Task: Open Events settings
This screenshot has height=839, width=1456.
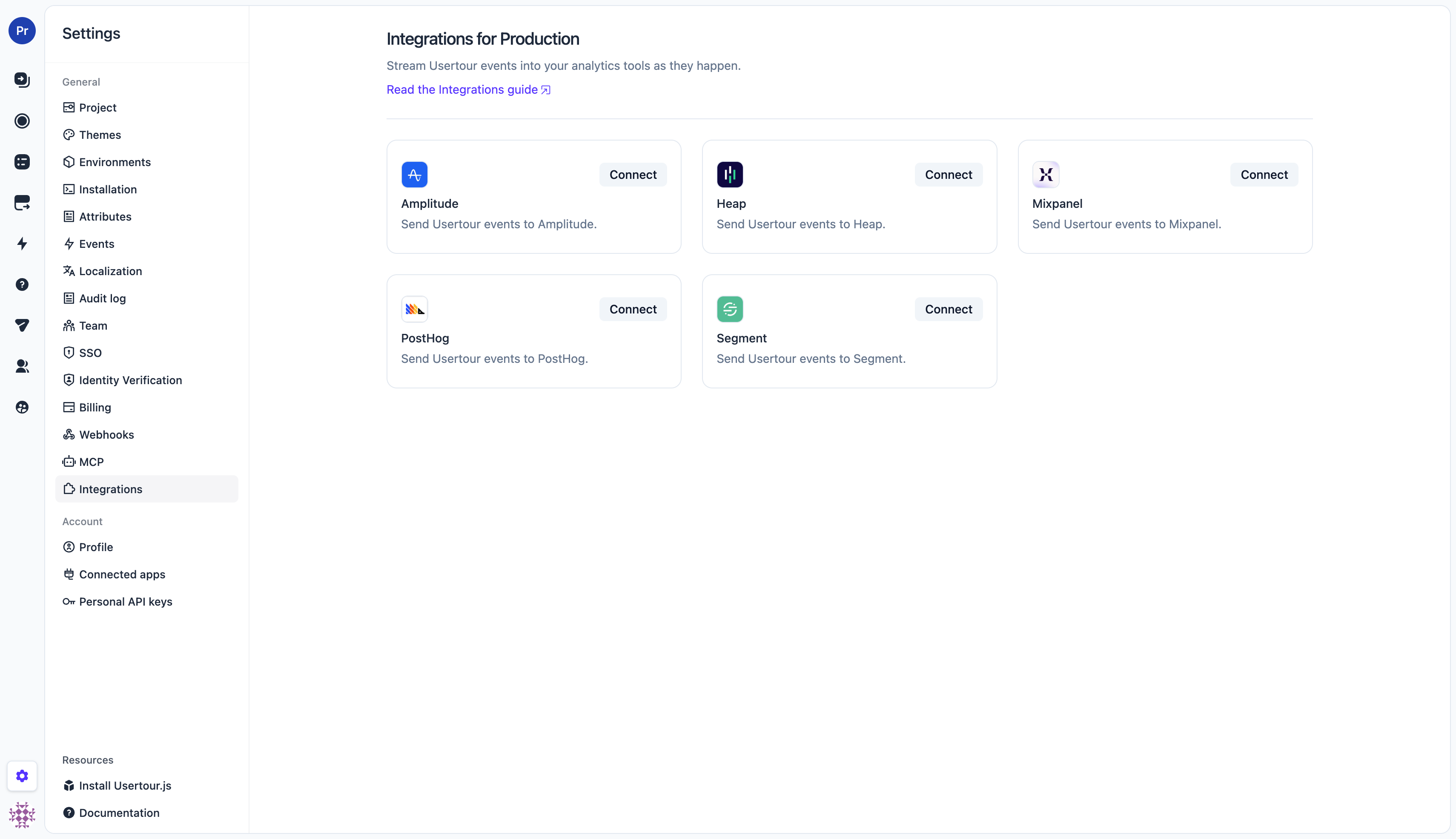Action: point(146,244)
